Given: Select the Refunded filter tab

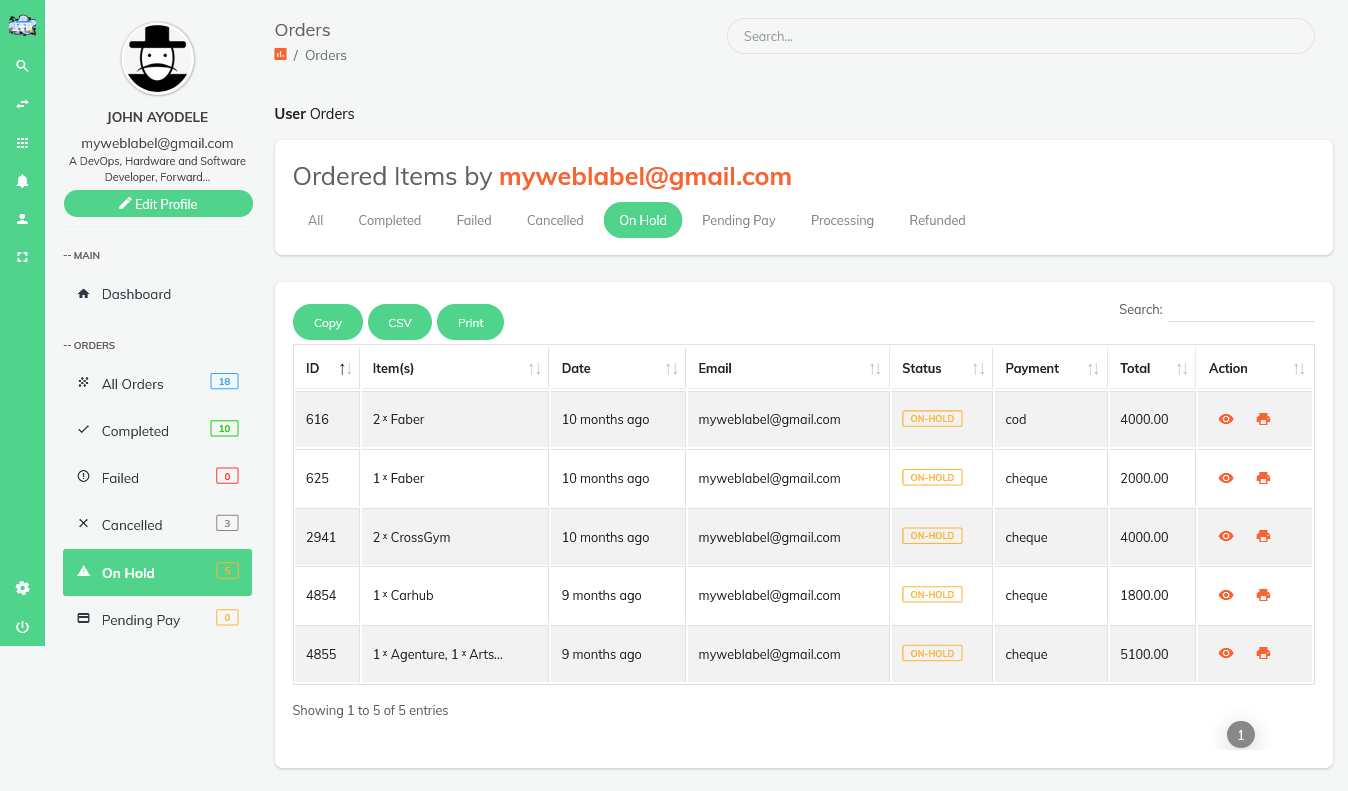Looking at the screenshot, I should (x=937, y=220).
